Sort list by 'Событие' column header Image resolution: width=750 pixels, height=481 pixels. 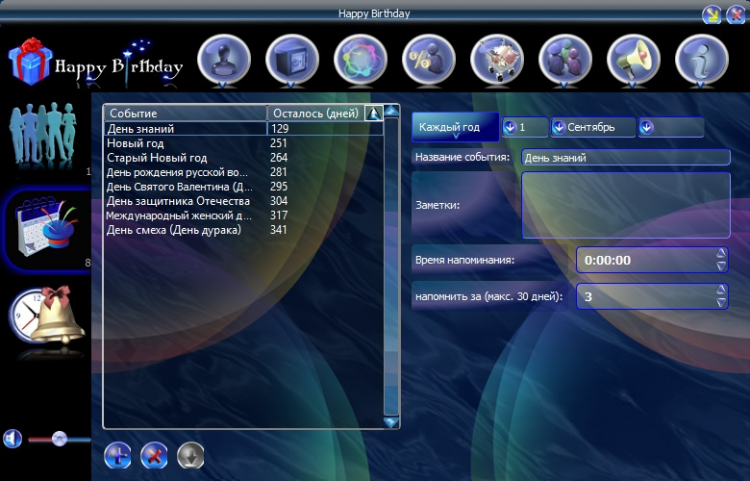185,113
